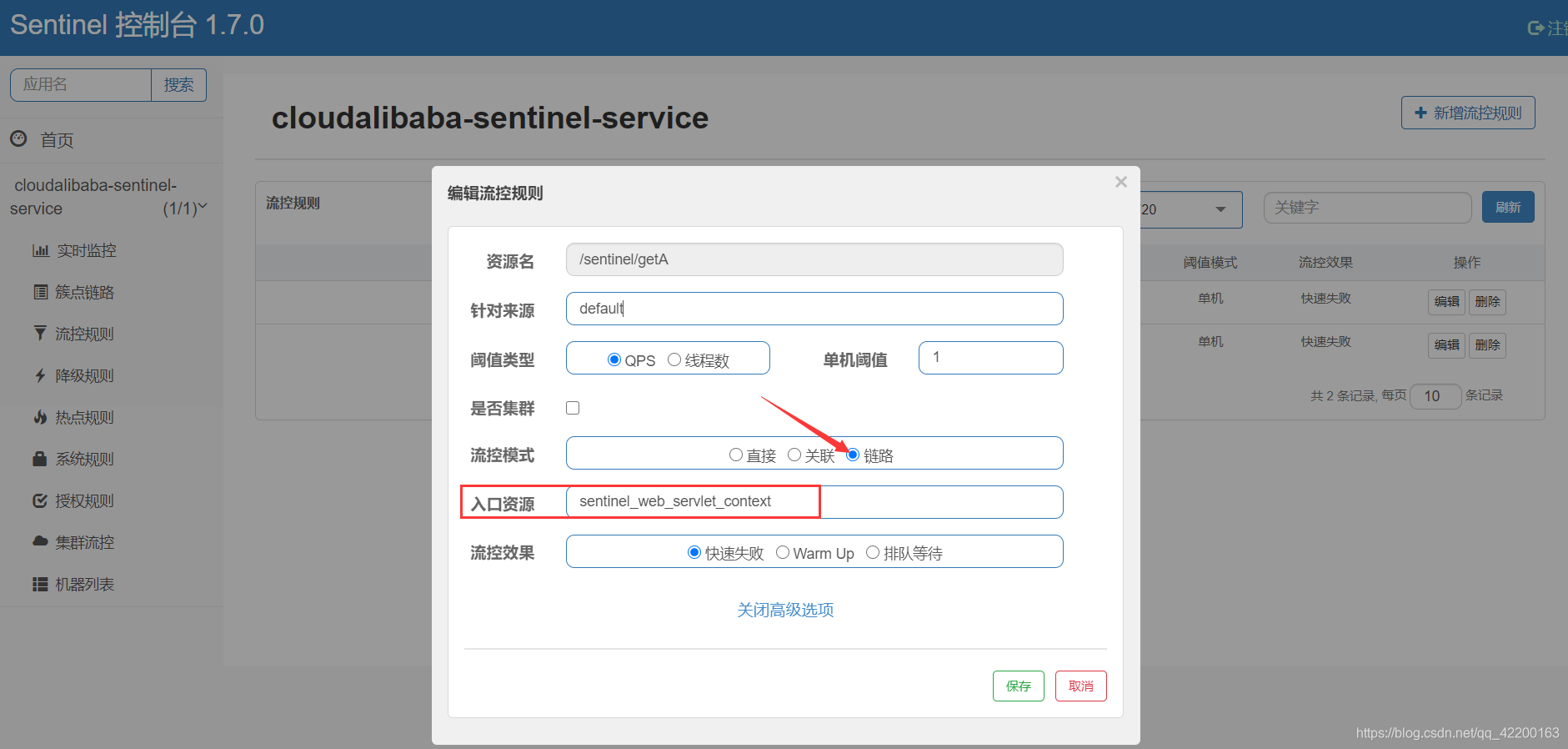Choose the 直接 flow control mode
Viewport: 1568px width, 749px height.
coord(736,455)
